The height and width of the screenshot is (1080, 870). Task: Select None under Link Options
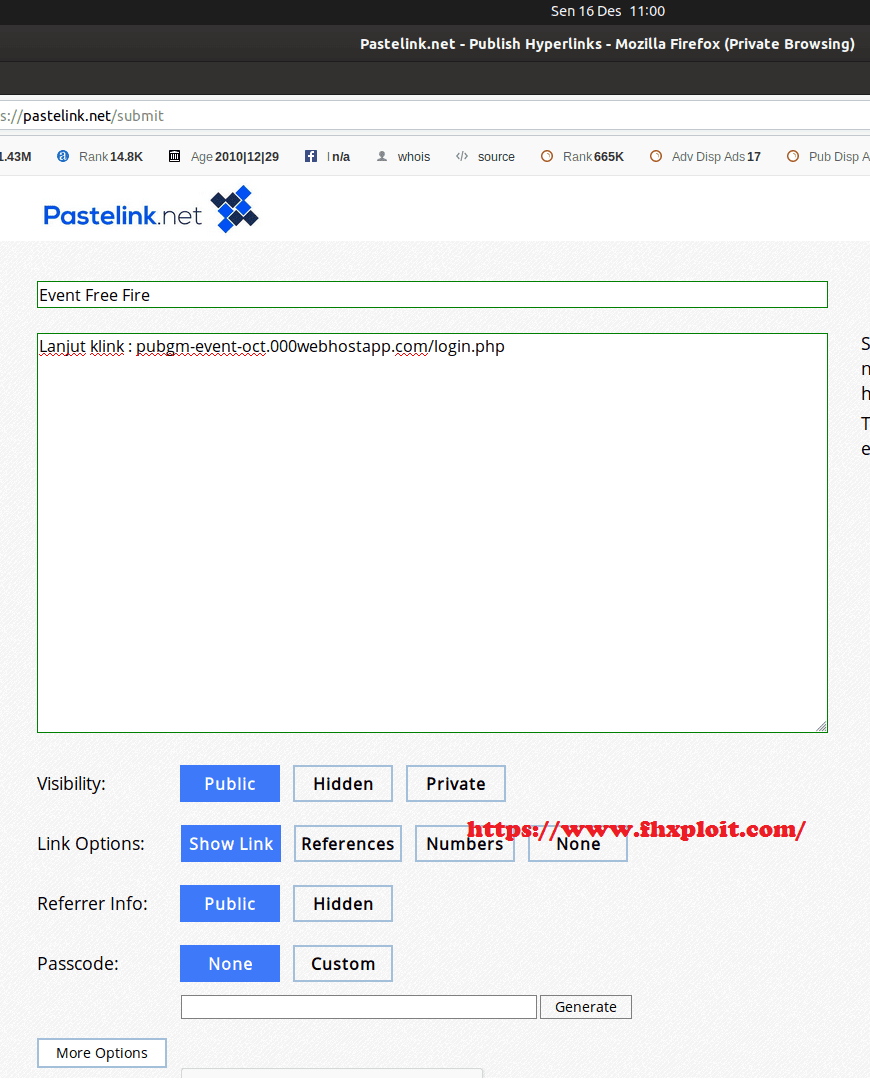[x=578, y=844]
